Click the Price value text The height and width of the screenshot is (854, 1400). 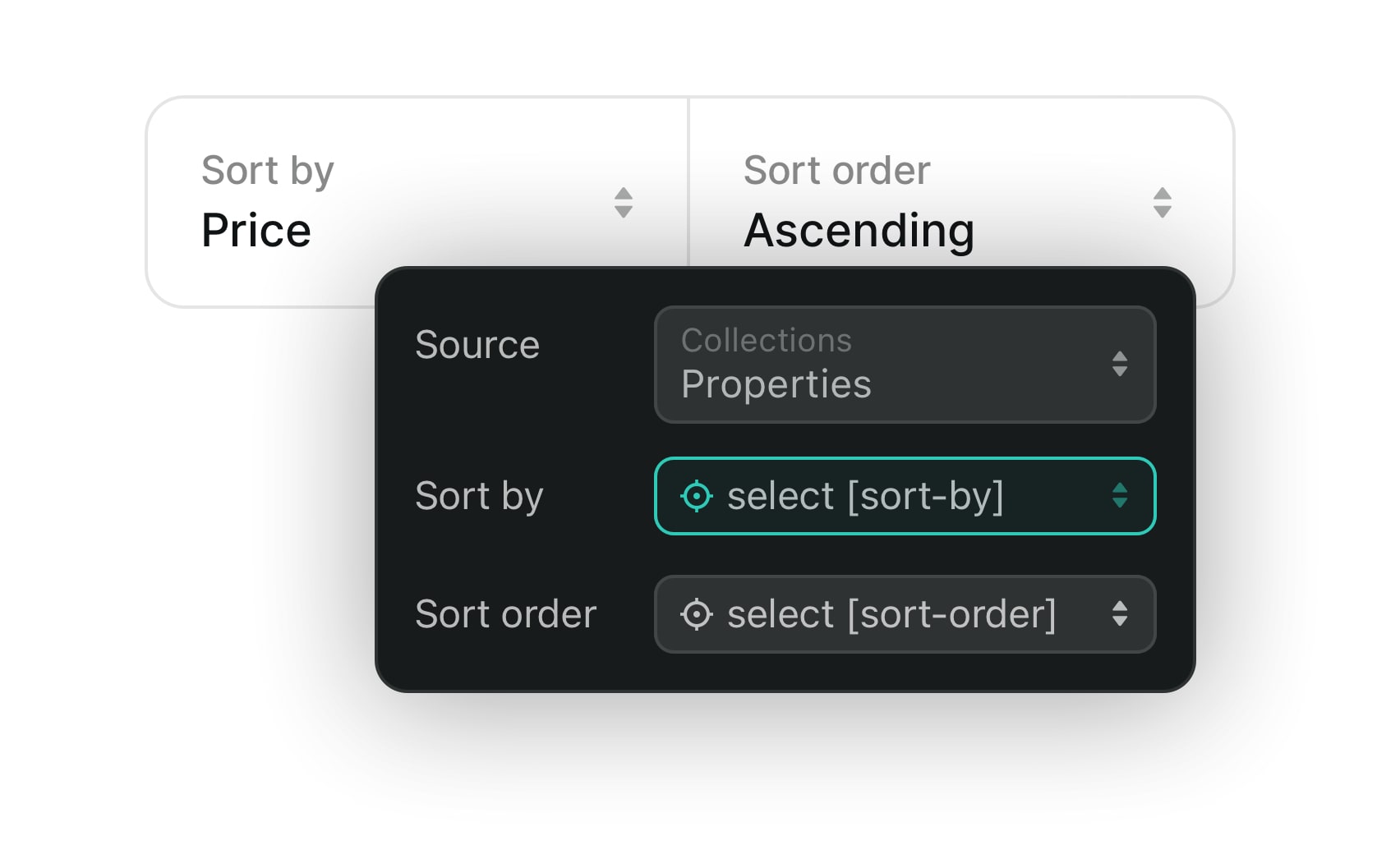click(x=256, y=230)
